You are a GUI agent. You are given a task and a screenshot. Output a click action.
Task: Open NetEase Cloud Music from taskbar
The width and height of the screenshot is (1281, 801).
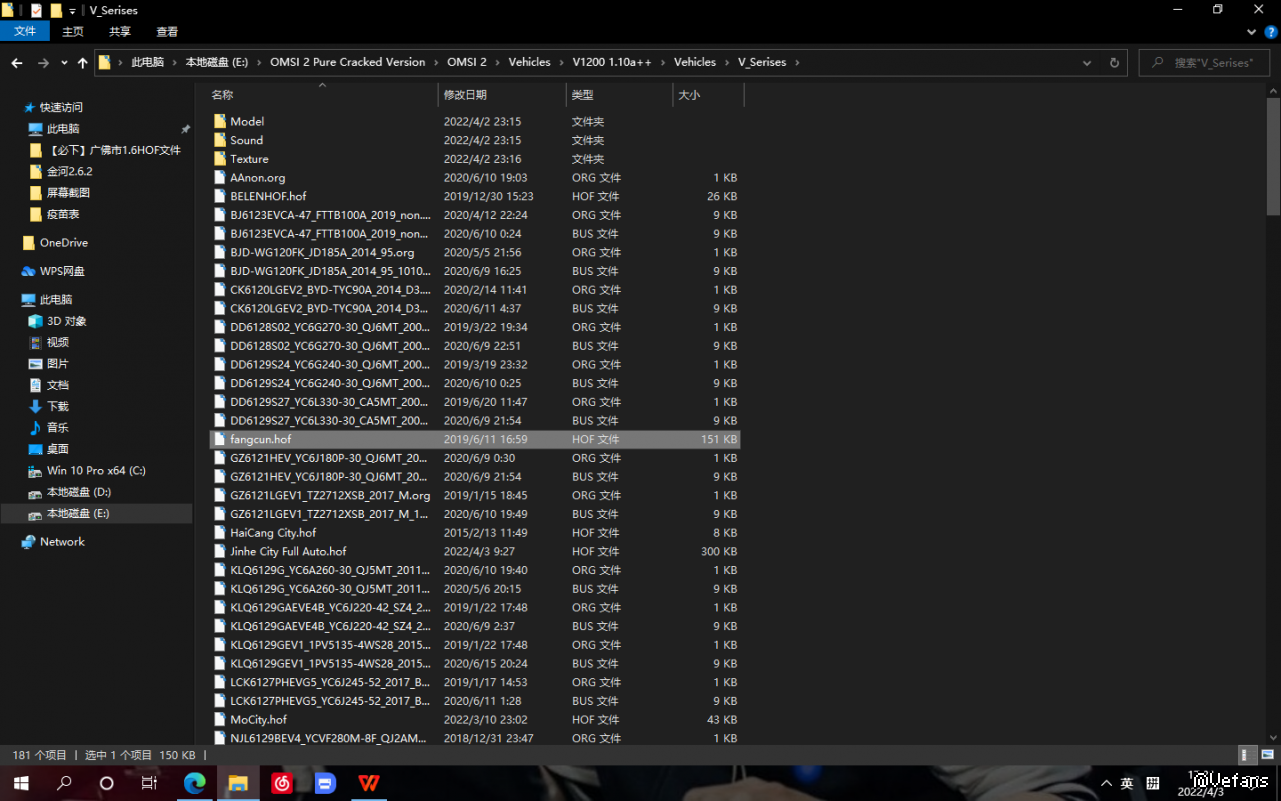pos(282,783)
